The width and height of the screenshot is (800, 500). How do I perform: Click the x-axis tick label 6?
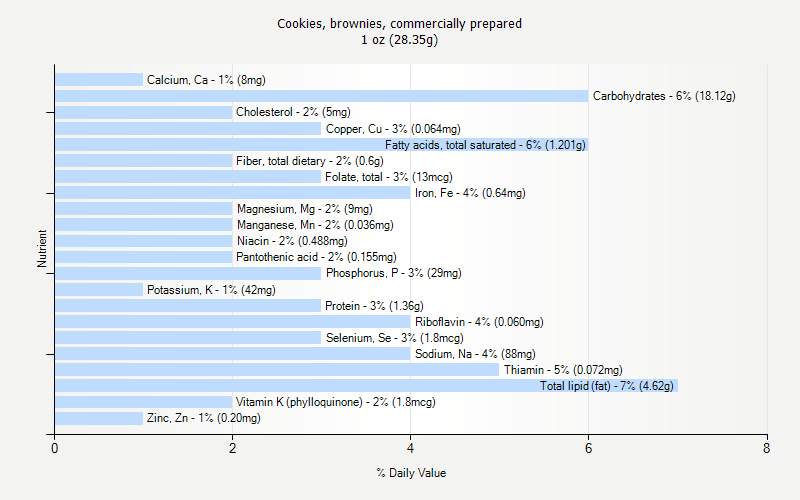[588, 448]
